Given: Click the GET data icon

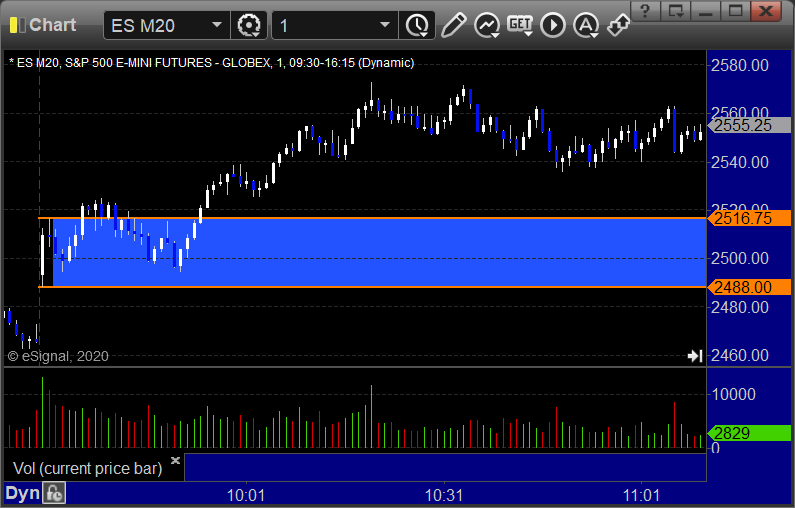Looking at the screenshot, I should pyautogui.click(x=520, y=25).
